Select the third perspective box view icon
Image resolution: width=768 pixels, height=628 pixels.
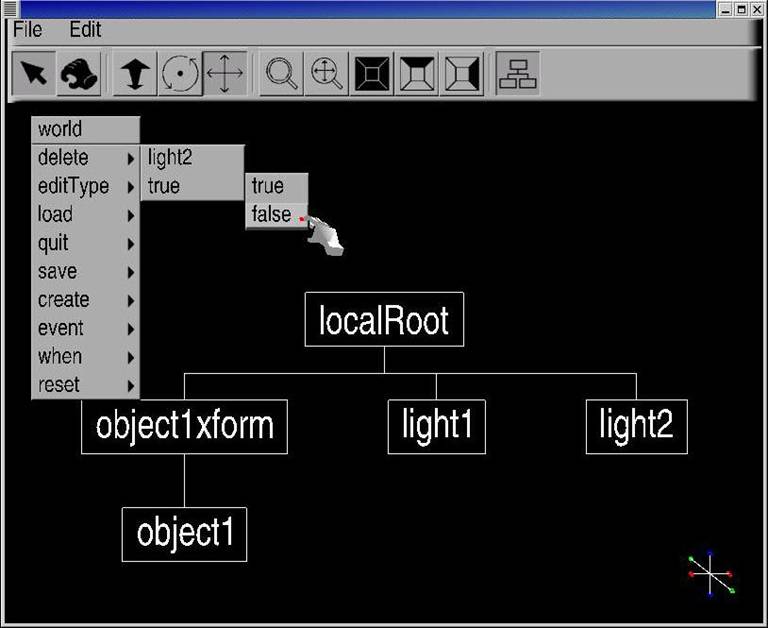[461, 73]
